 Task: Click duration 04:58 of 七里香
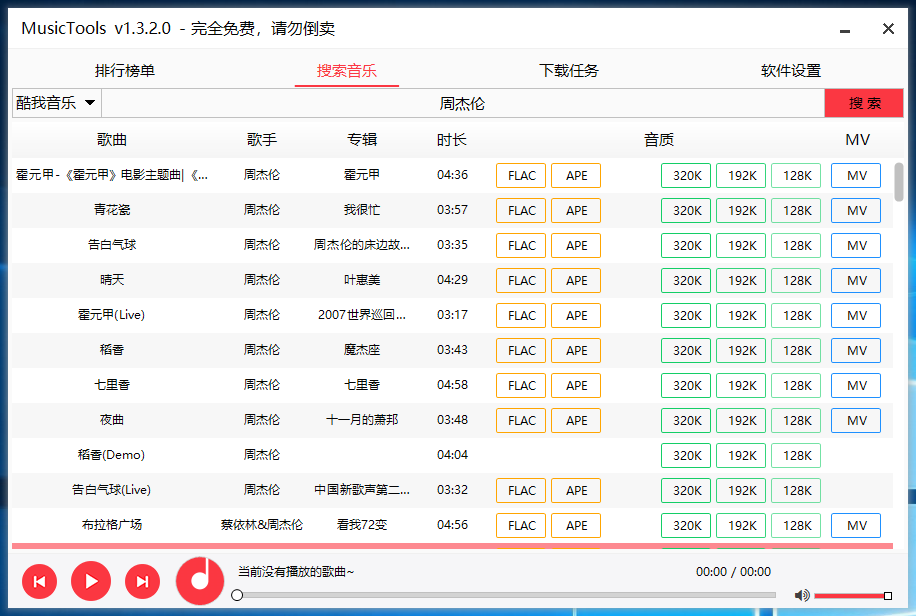tap(452, 385)
